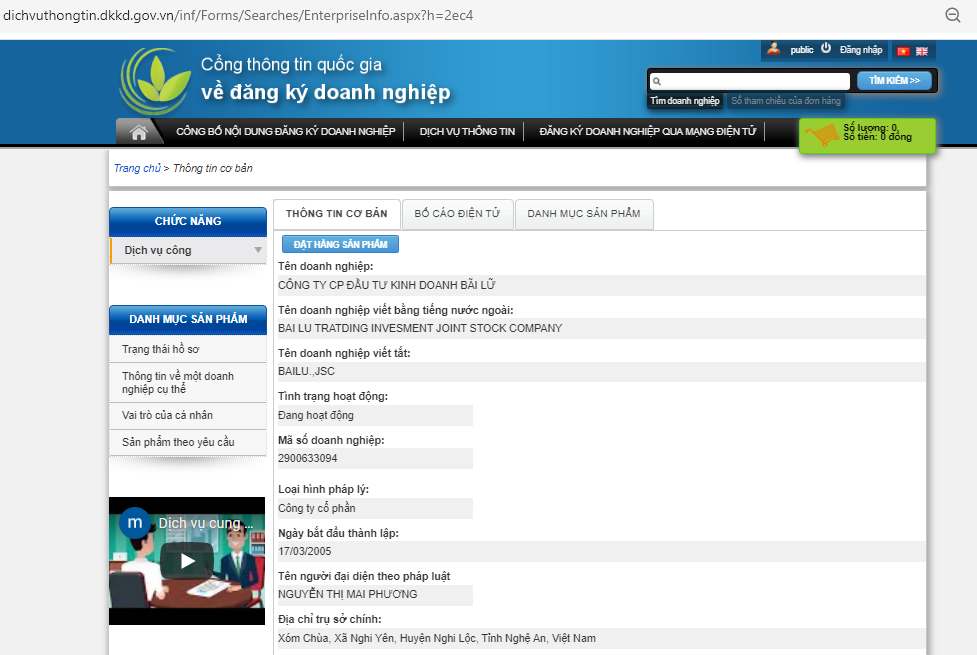Image resolution: width=977 pixels, height=655 pixels.
Task: Click the ĐẶT HÀNG SẢN PHẨM button
Action: click(x=340, y=244)
